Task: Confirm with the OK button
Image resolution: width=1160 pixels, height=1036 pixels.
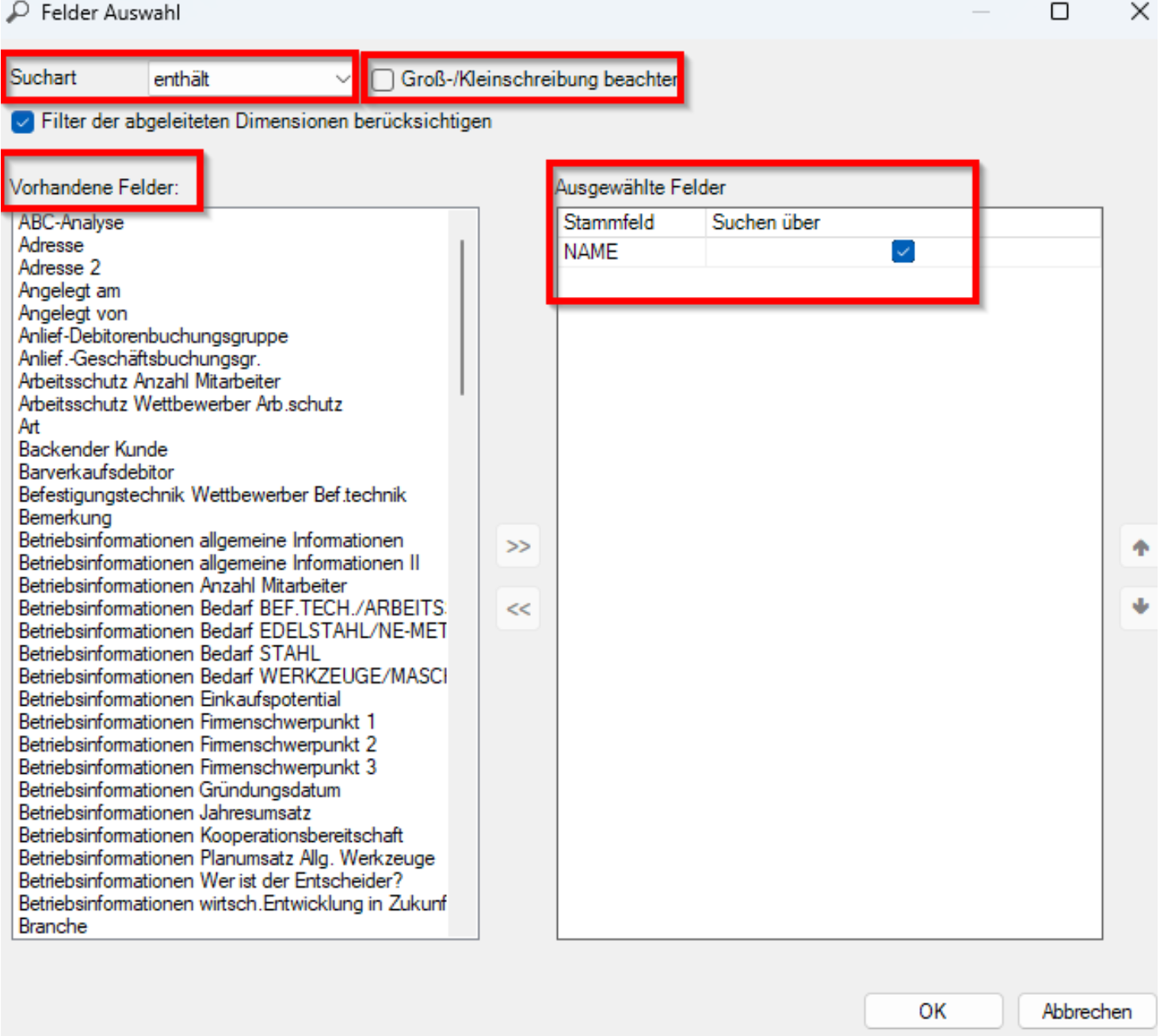Action: coord(933,1011)
